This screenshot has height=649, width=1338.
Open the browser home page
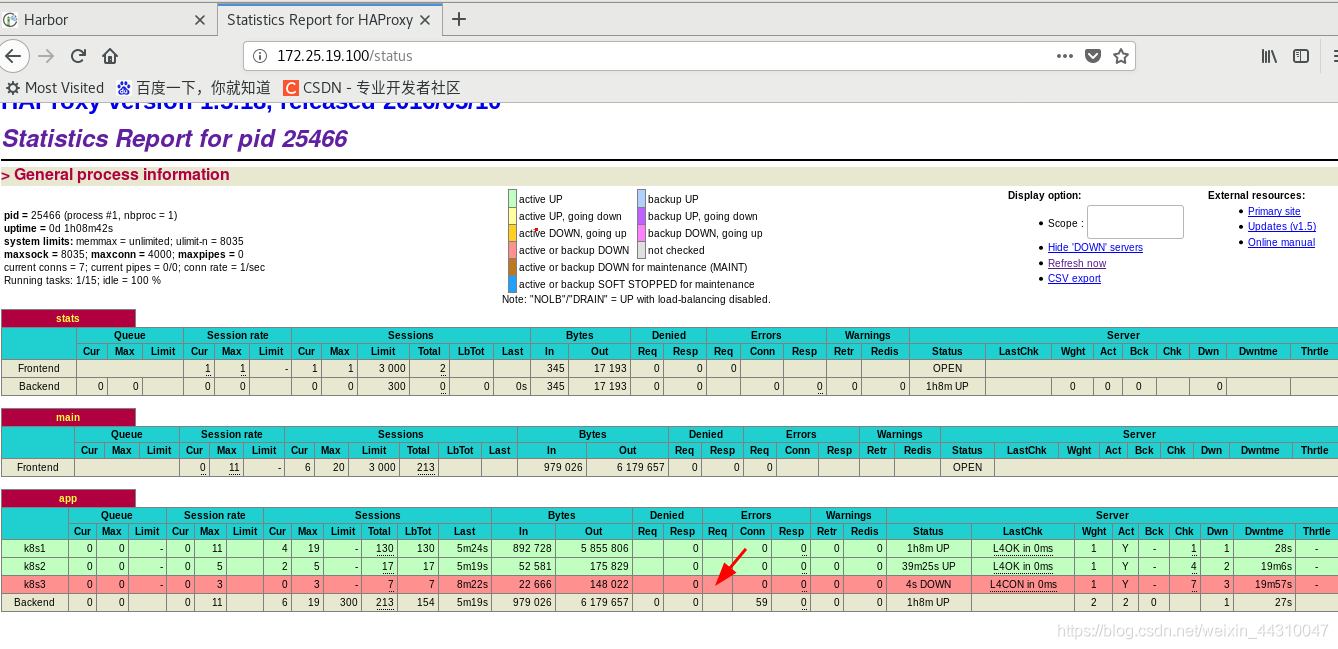[x=110, y=56]
